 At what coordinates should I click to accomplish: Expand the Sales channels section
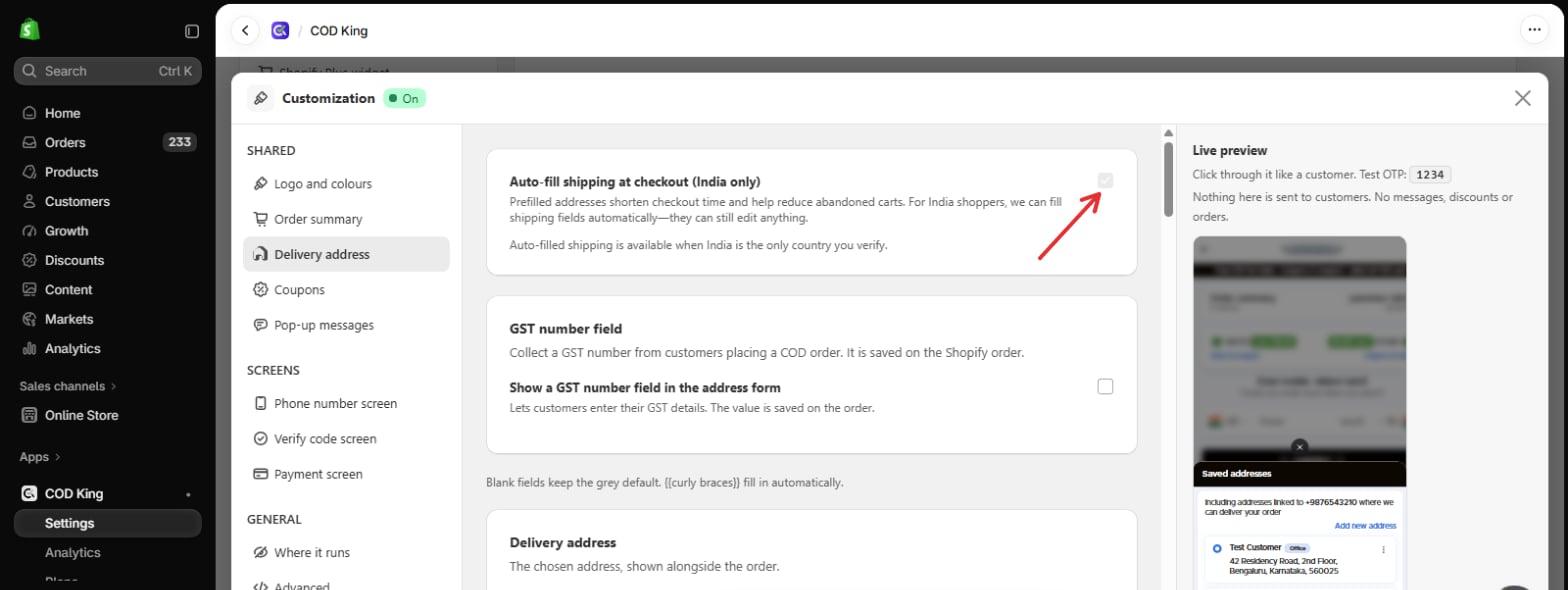tap(68, 385)
